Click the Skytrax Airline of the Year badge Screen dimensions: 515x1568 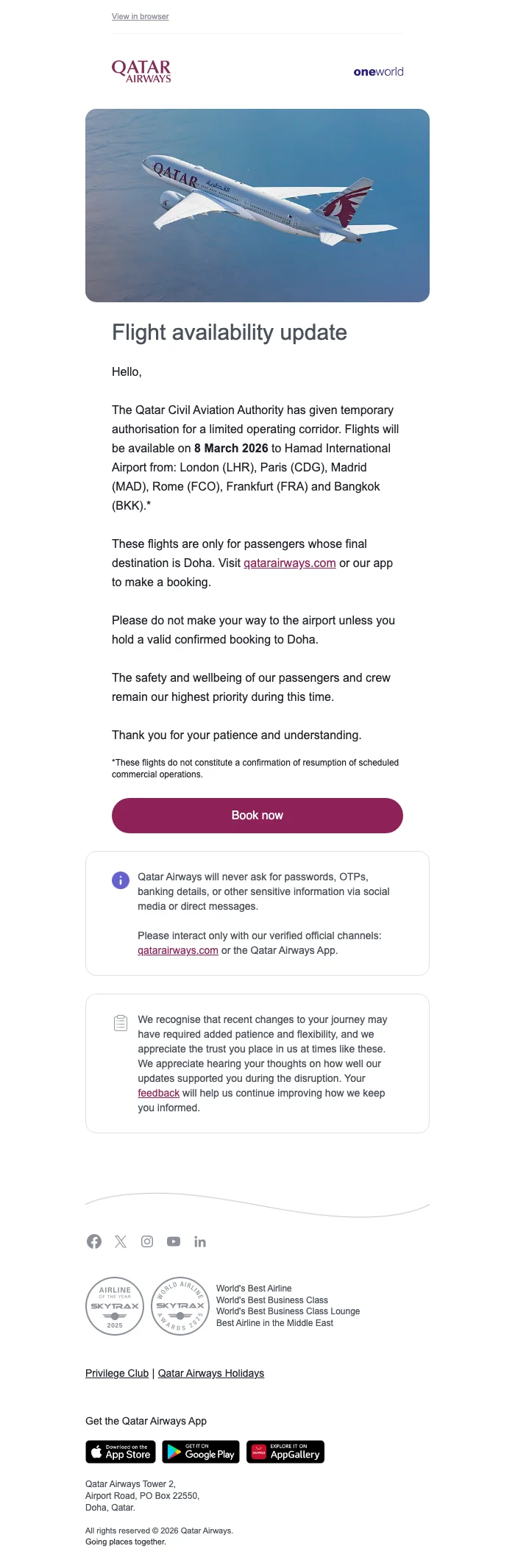[115, 1306]
